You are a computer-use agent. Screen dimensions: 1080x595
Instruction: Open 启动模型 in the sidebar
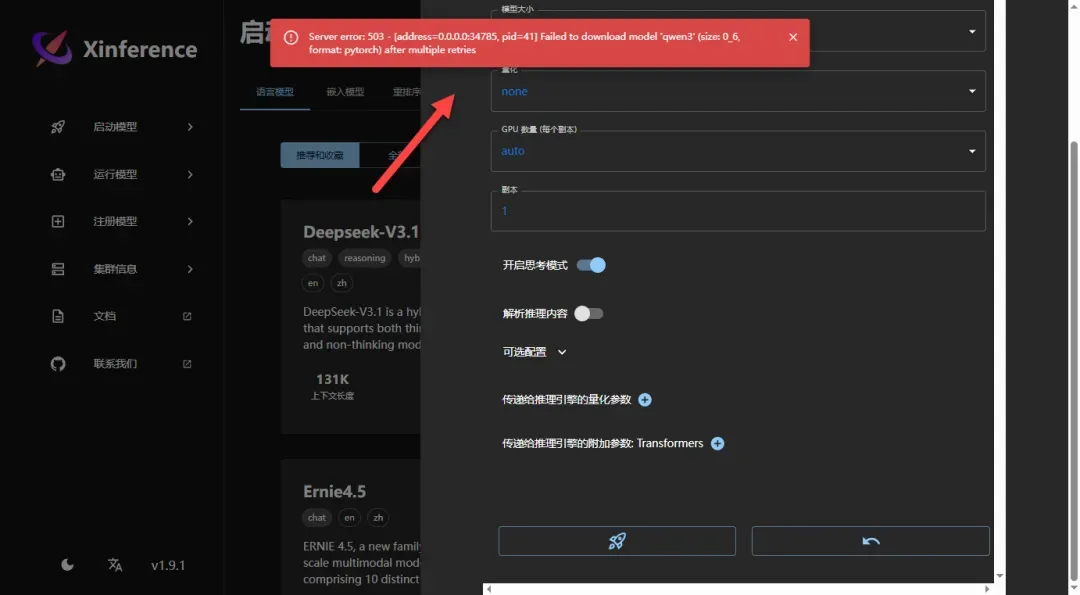click(x=115, y=127)
